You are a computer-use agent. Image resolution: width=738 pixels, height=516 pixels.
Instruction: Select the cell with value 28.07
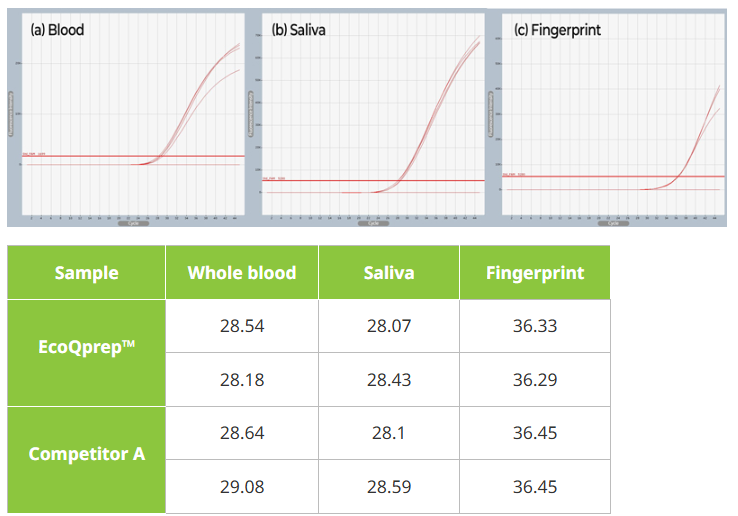pos(389,326)
